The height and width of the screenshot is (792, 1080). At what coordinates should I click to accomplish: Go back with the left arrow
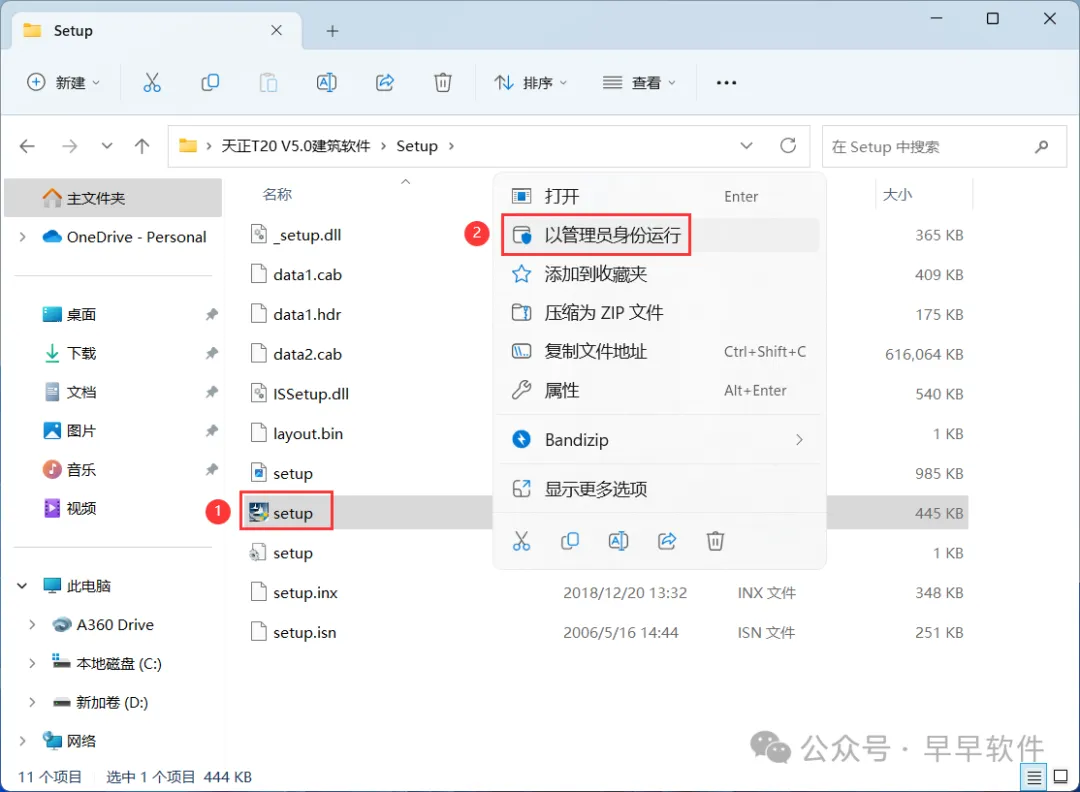27,146
